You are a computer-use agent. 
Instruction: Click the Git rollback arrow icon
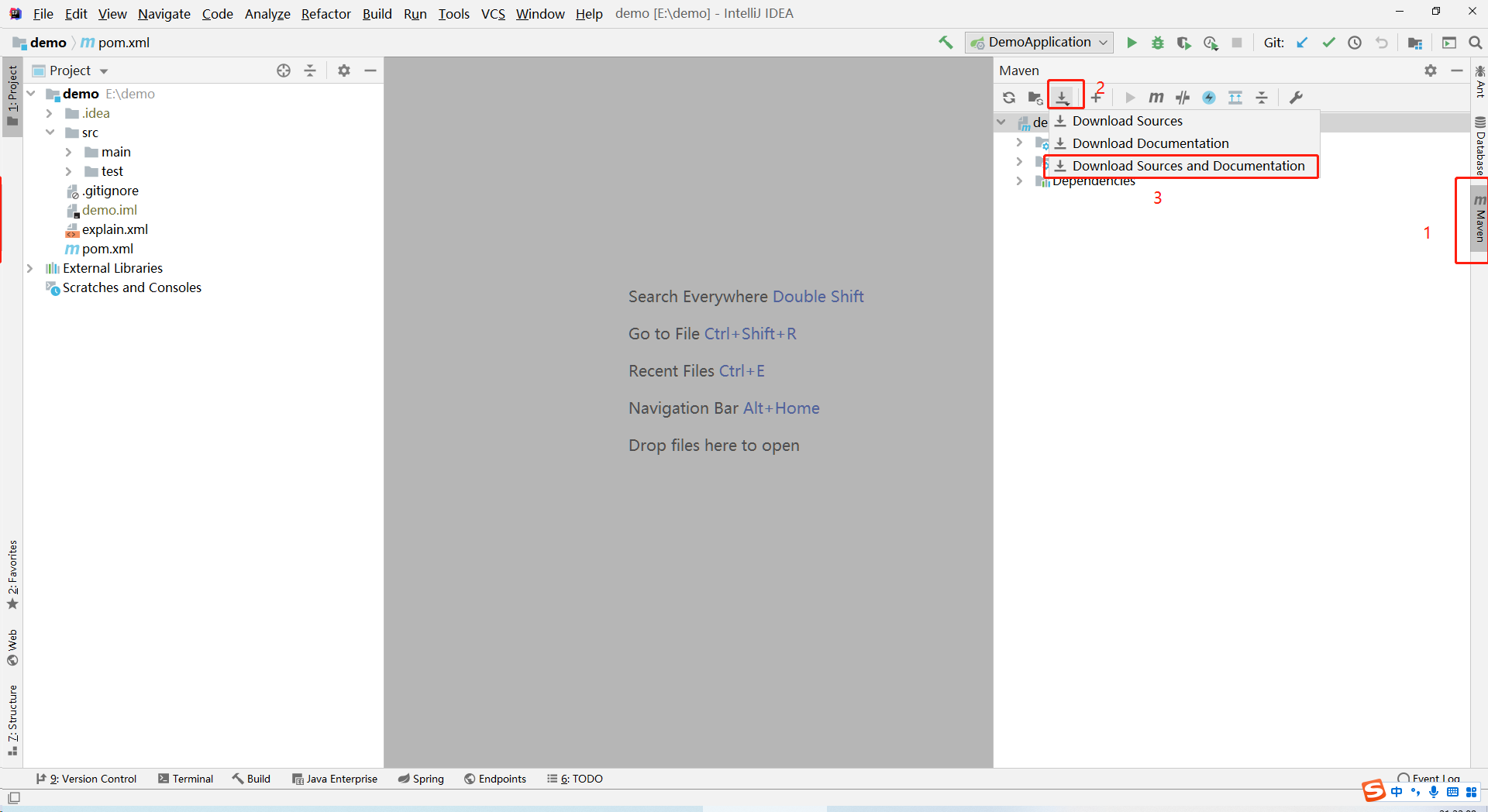point(1381,43)
